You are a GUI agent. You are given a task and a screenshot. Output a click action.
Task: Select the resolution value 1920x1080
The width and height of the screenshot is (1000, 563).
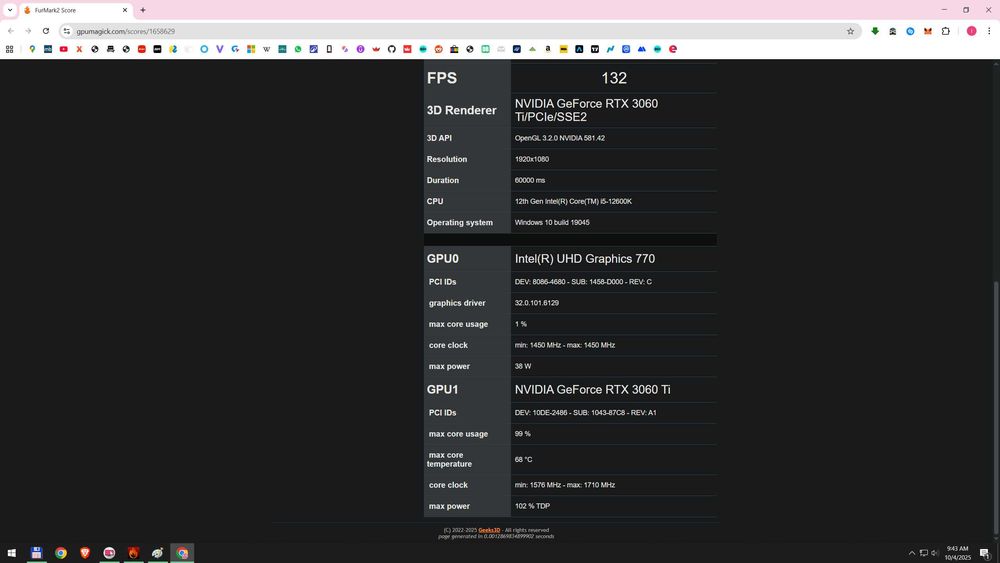531,159
